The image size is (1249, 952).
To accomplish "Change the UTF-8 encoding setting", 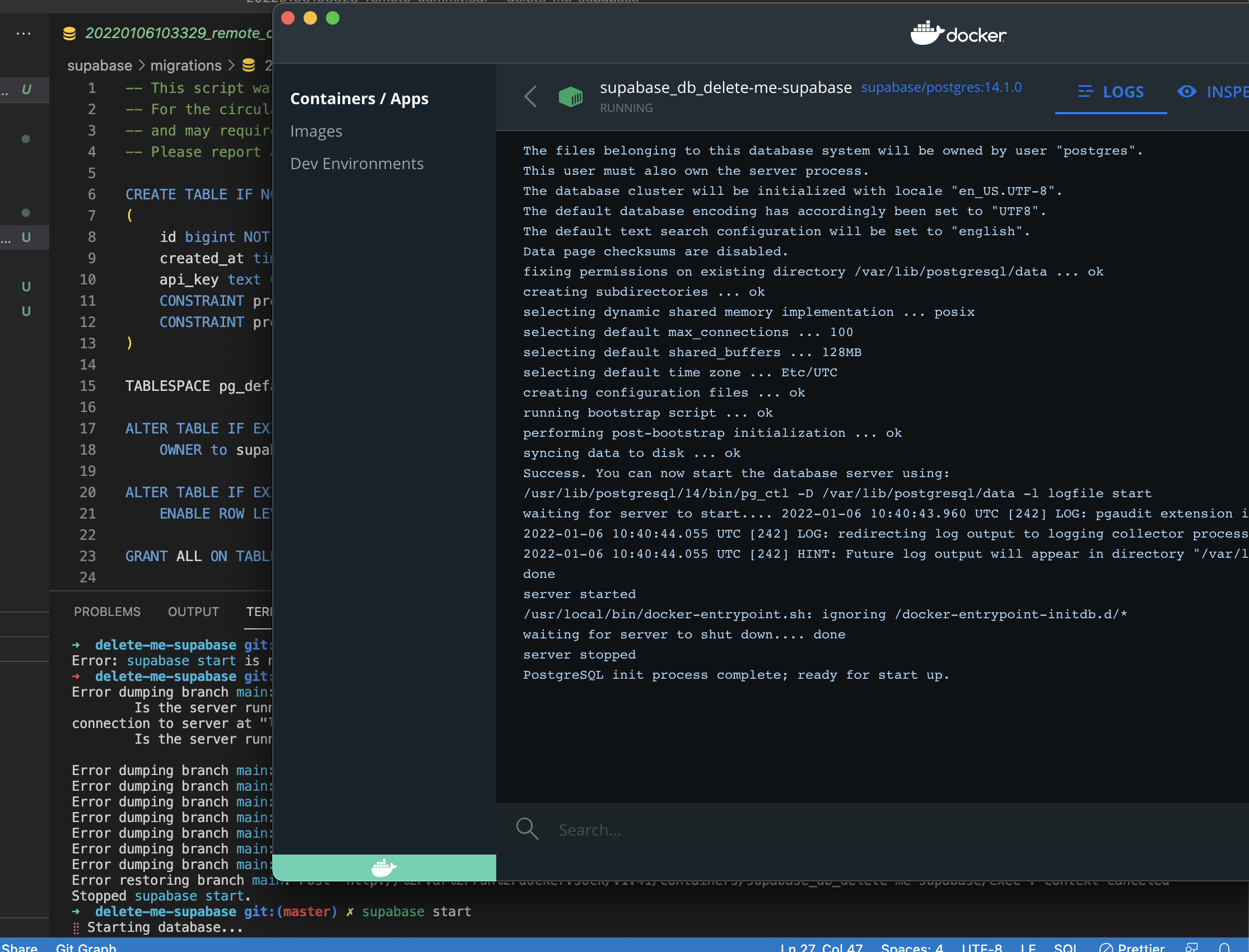I will [981, 947].
